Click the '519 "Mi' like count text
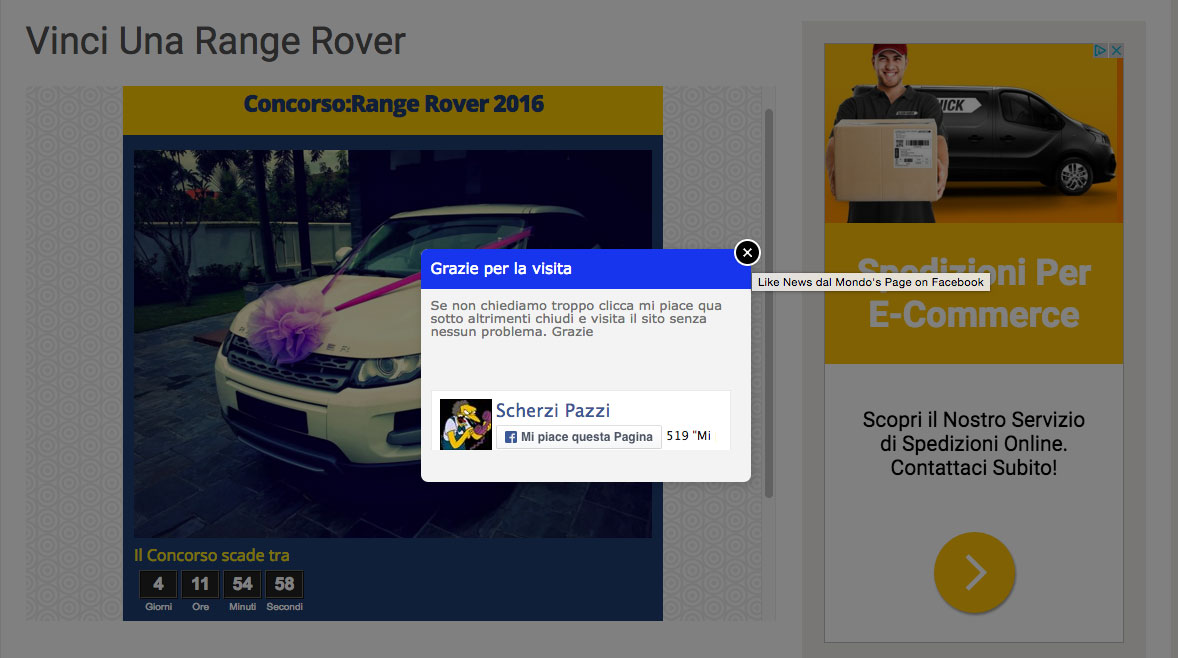Screen dimensions: 1178x658 pyautogui.click(x=688, y=436)
